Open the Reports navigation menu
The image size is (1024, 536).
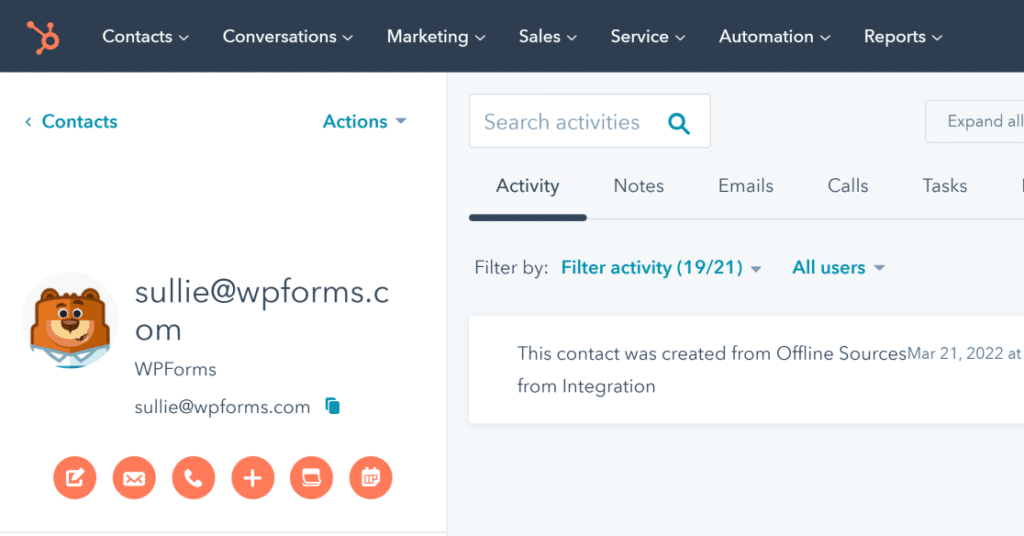[903, 37]
